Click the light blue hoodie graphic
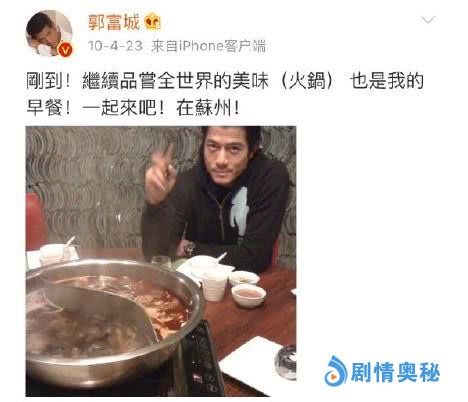468x402 pixels. click(240, 211)
